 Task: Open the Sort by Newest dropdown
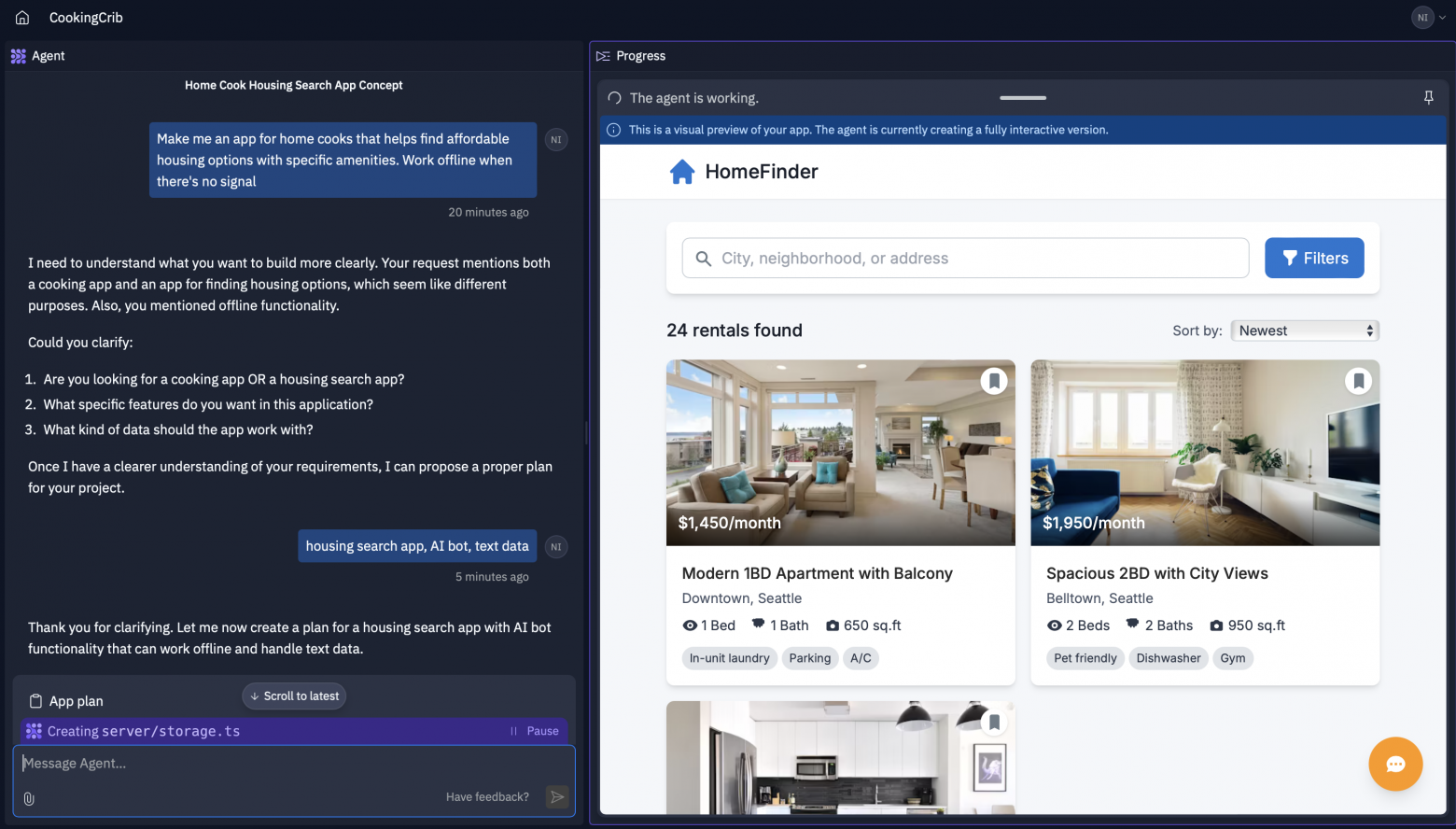[1304, 330]
